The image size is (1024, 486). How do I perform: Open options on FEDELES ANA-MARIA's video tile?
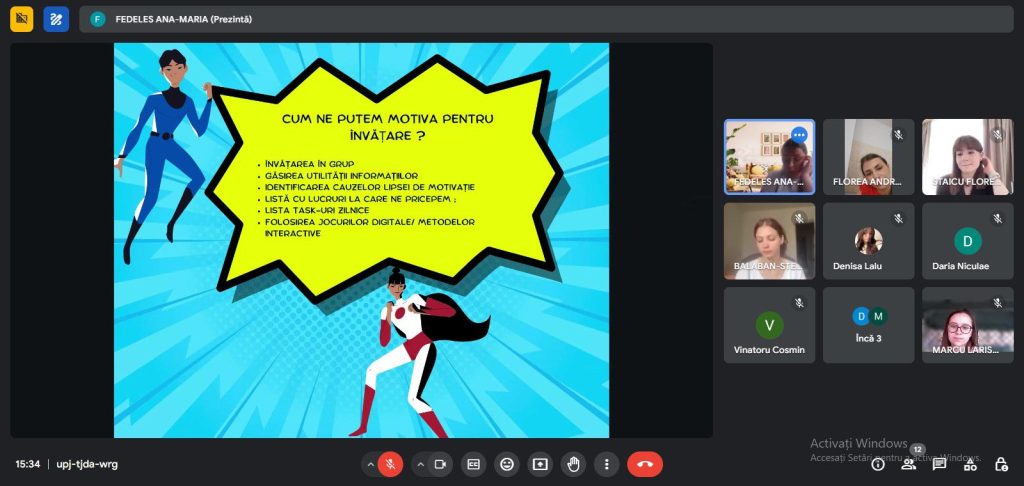799,135
